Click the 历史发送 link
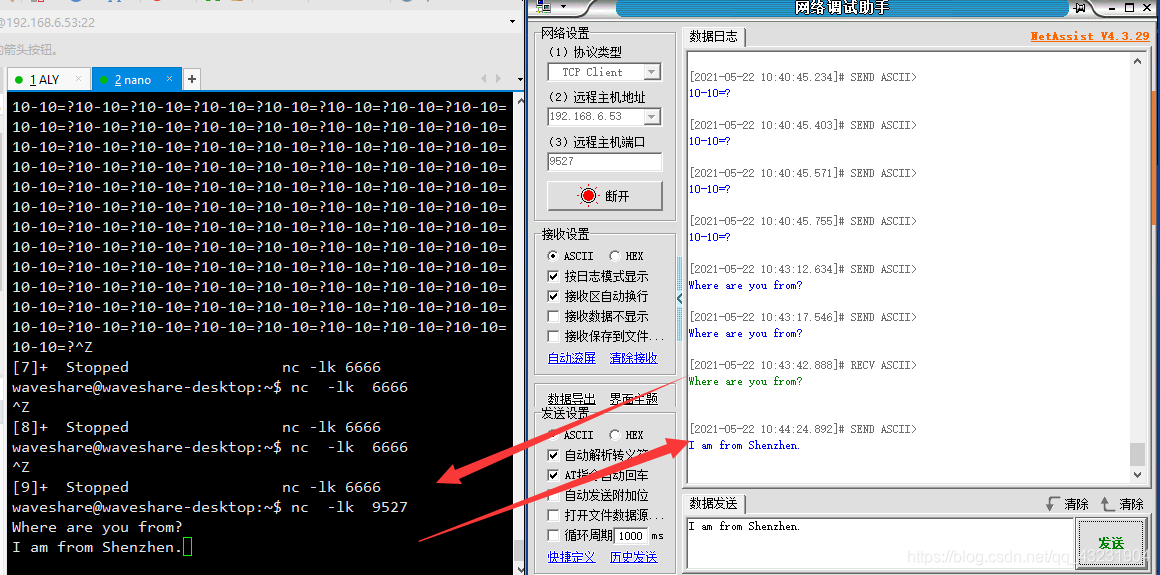This screenshot has height=575, width=1160. [x=633, y=557]
